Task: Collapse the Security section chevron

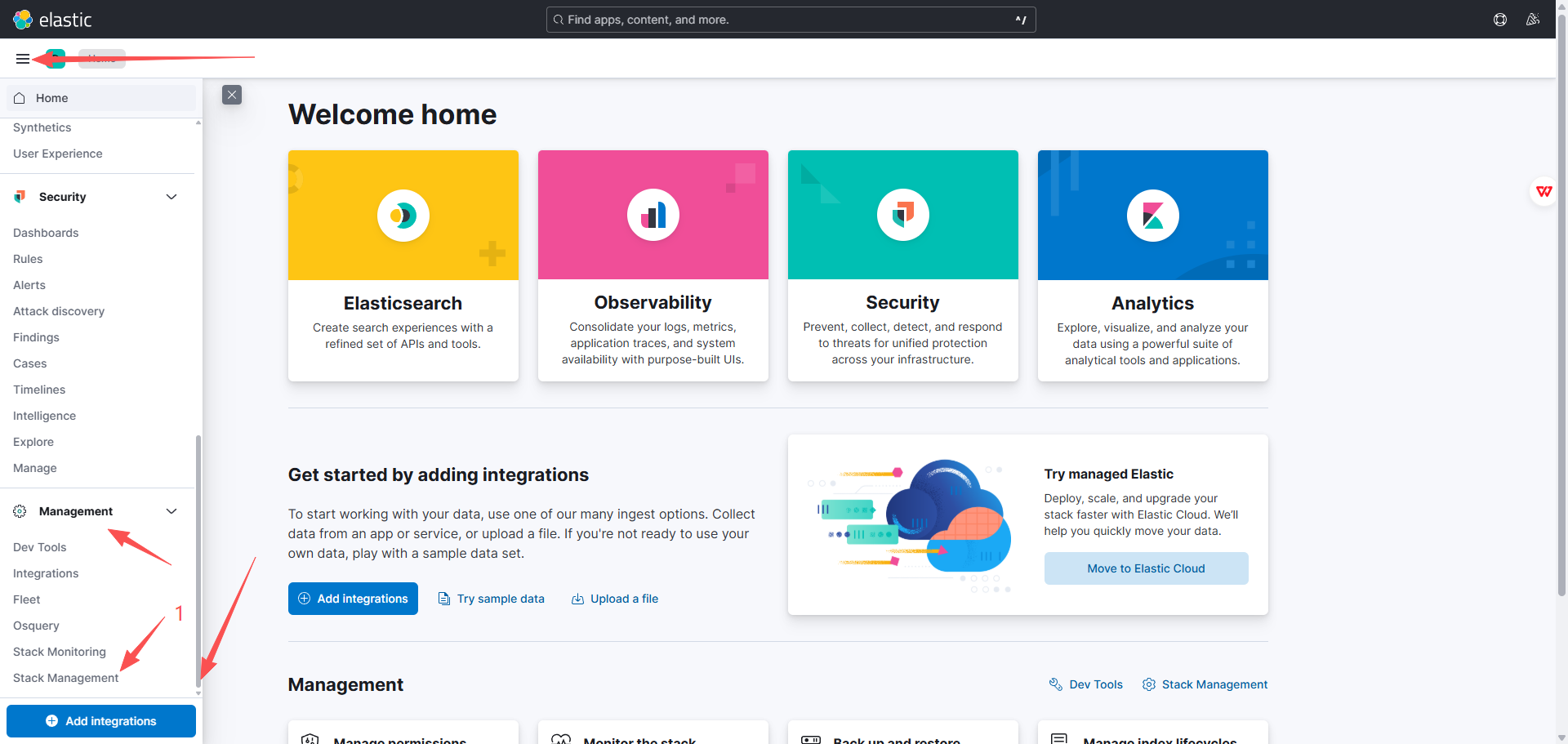Action: (171, 197)
